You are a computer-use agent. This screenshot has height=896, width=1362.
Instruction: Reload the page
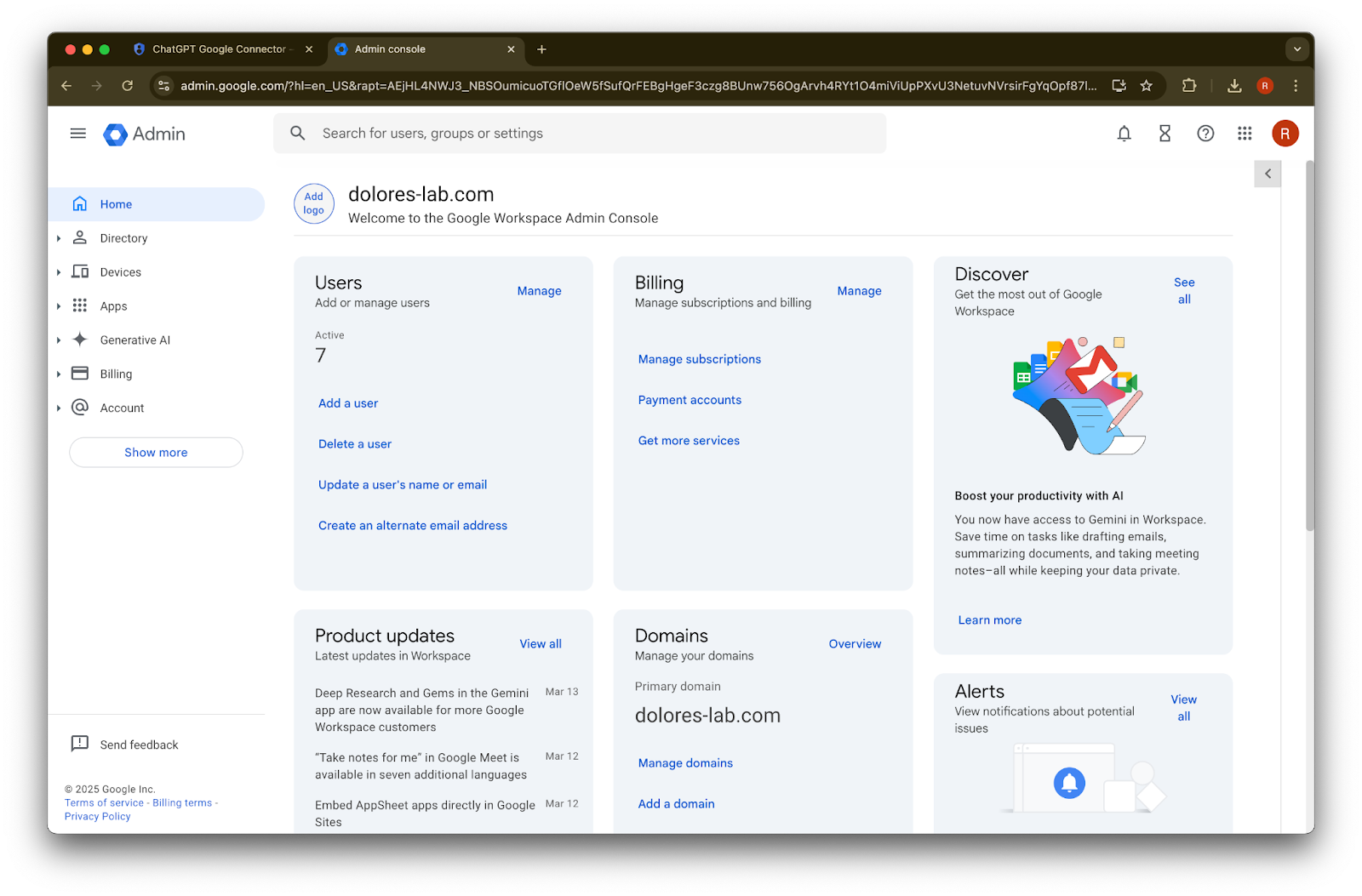(128, 86)
